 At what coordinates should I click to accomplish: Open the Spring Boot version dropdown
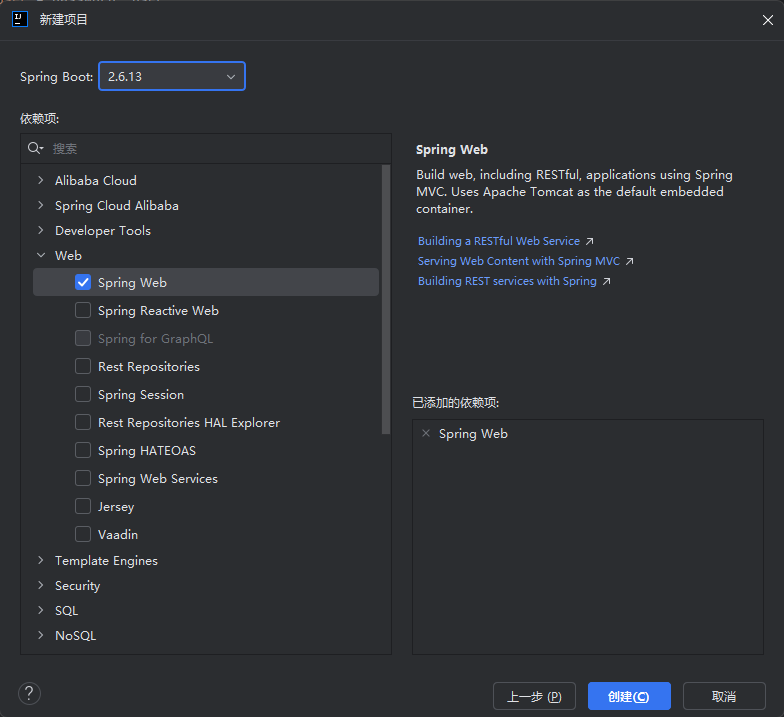pyautogui.click(x=172, y=76)
